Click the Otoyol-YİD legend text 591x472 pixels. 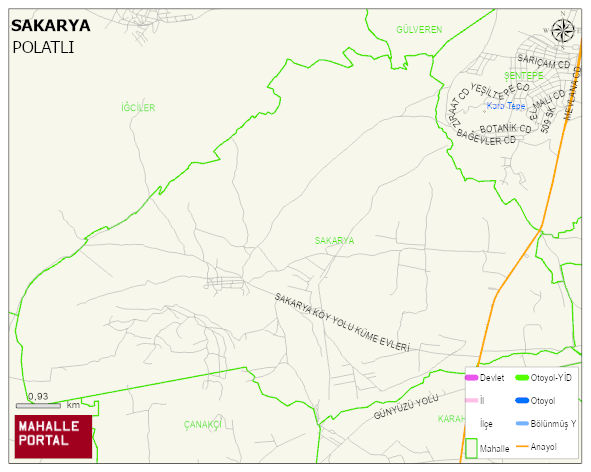[x=551, y=378]
